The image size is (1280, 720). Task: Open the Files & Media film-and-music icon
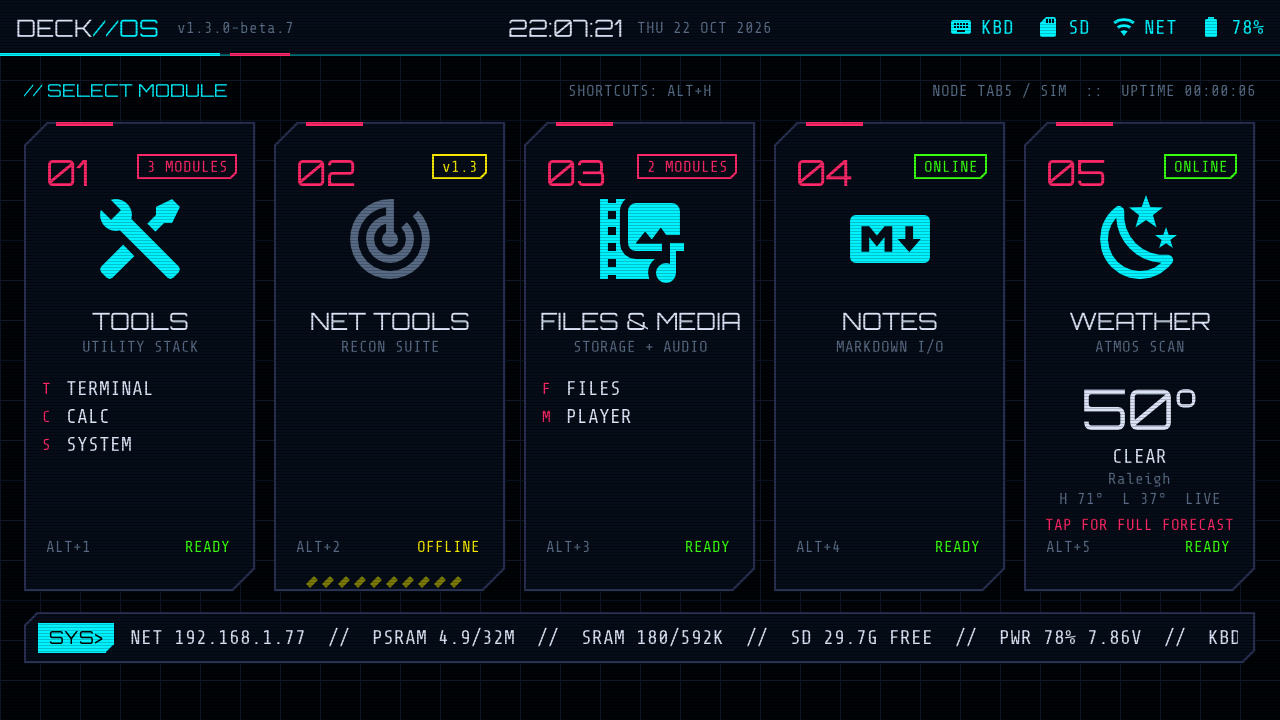coord(640,240)
